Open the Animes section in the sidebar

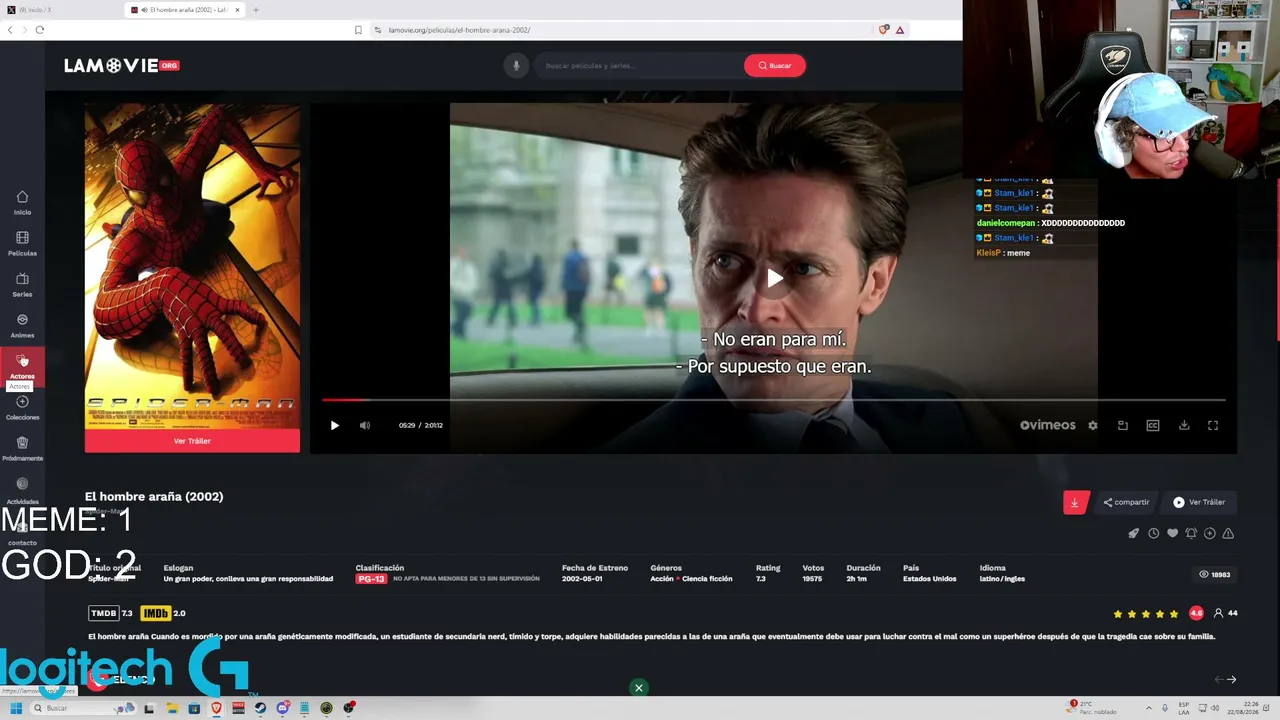click(22, 326)
